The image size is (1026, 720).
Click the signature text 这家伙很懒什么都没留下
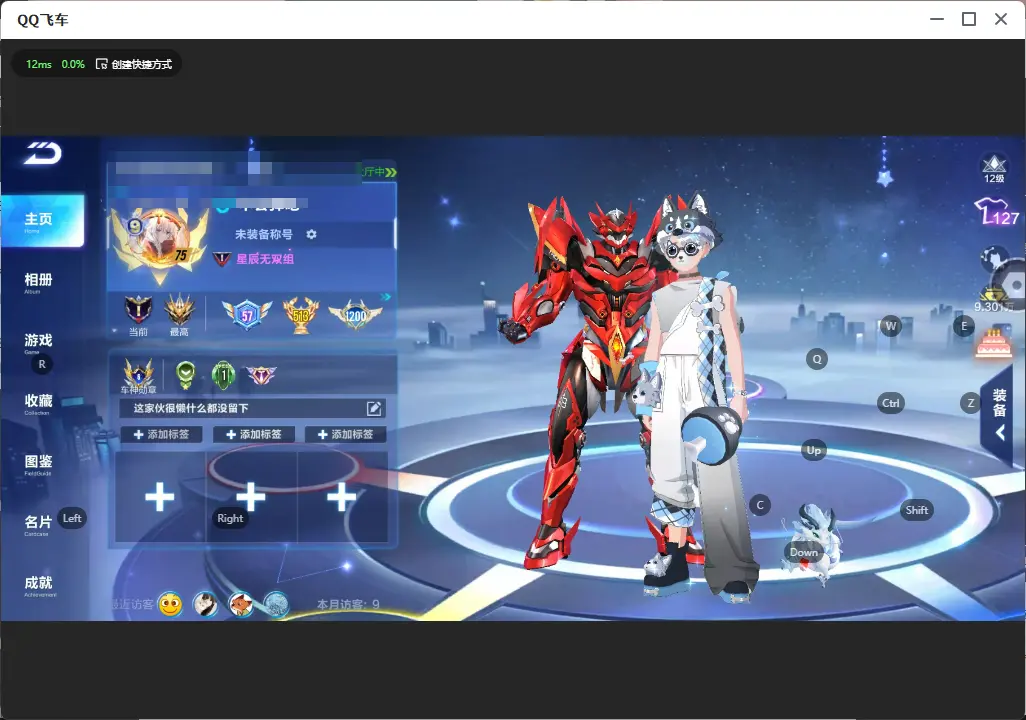[x=191, y=408]
